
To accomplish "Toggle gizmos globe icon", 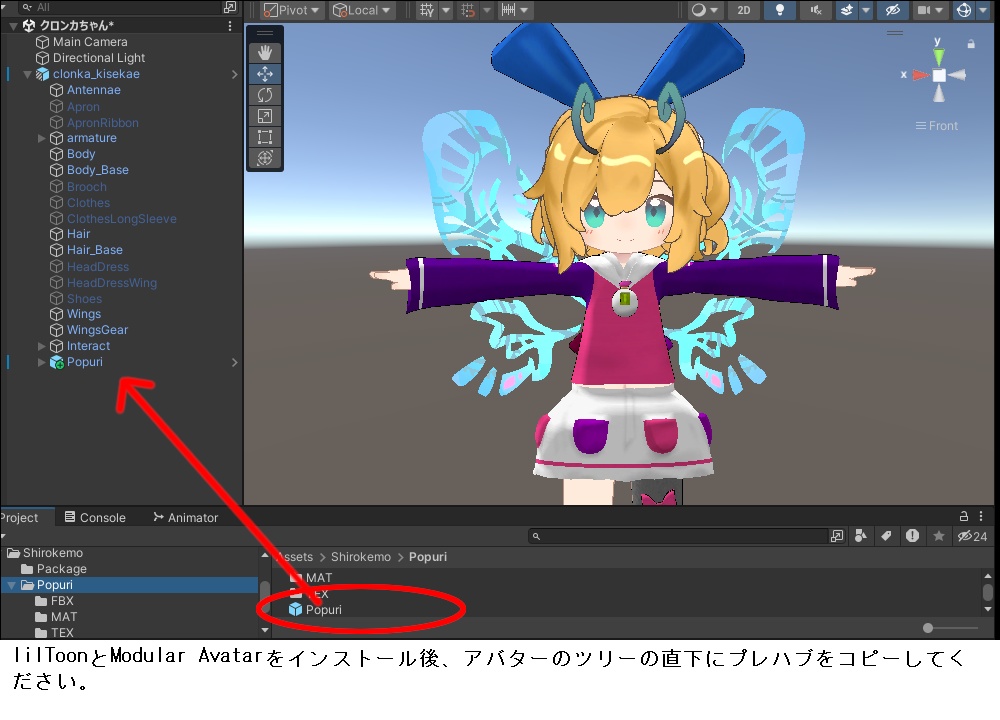I will [x=964, y=10].
